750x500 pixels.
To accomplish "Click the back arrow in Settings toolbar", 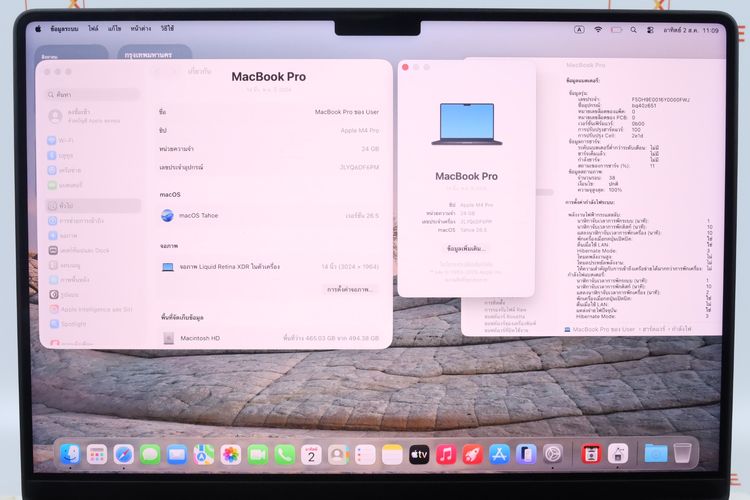I will [x=156, y=71].
